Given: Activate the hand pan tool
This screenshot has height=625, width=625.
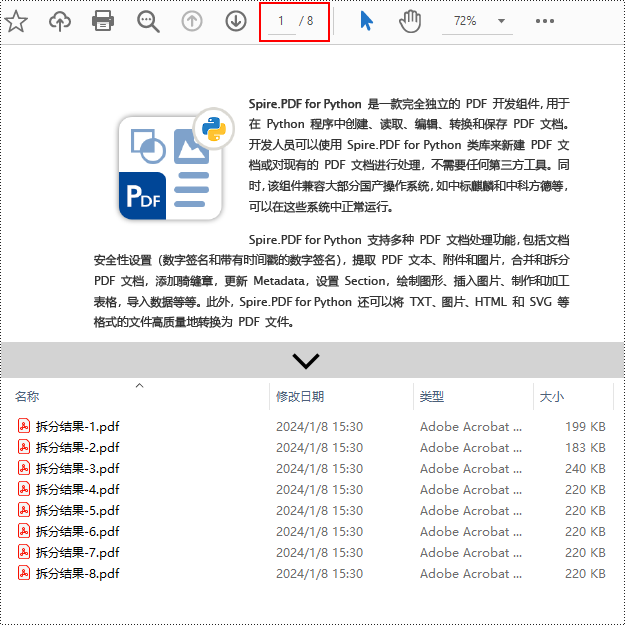Looking at the screenshot, I should 410,21.
